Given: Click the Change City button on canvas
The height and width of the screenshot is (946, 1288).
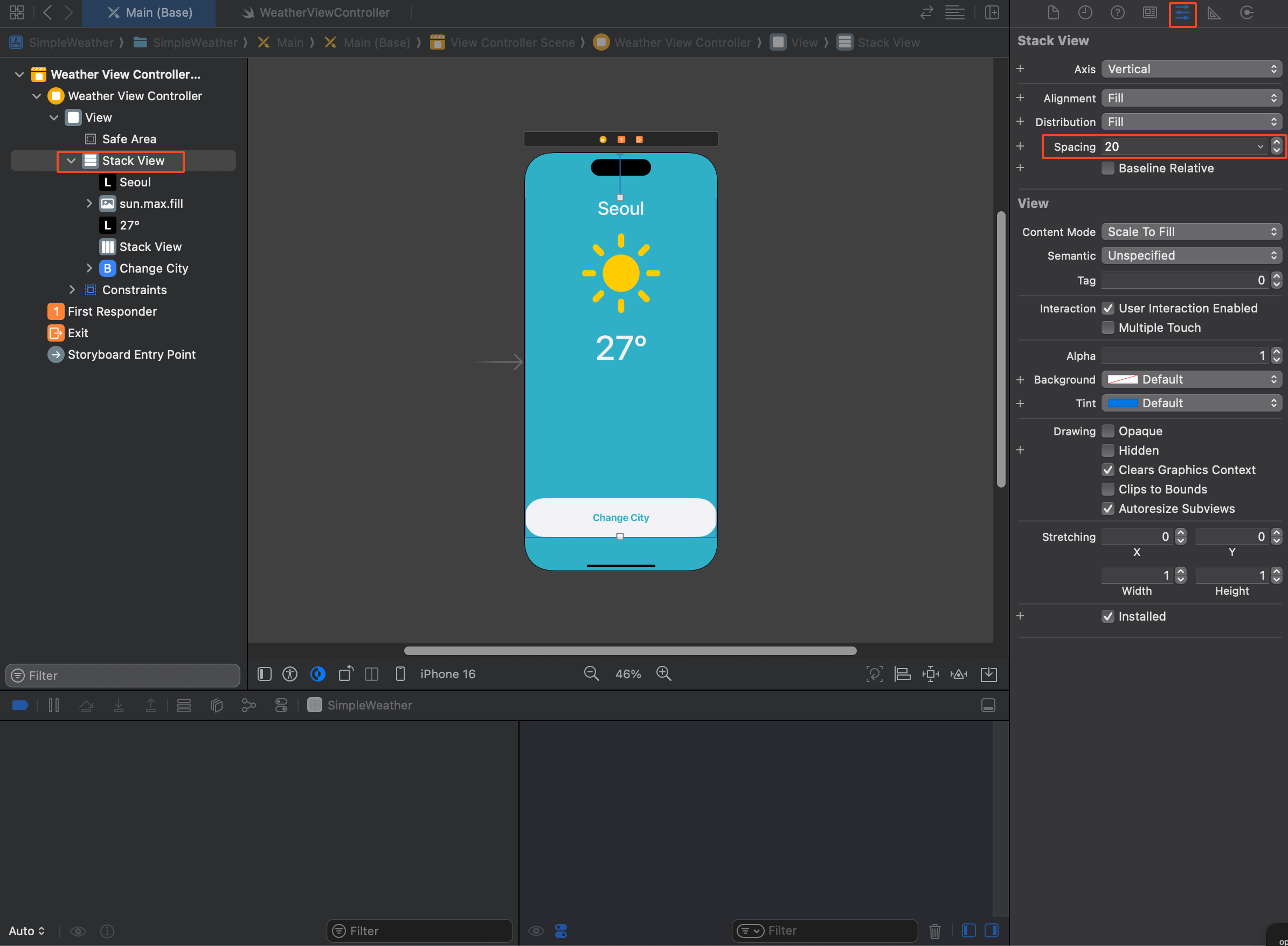Looking at the screenshot, I should (x=620, y=518).
